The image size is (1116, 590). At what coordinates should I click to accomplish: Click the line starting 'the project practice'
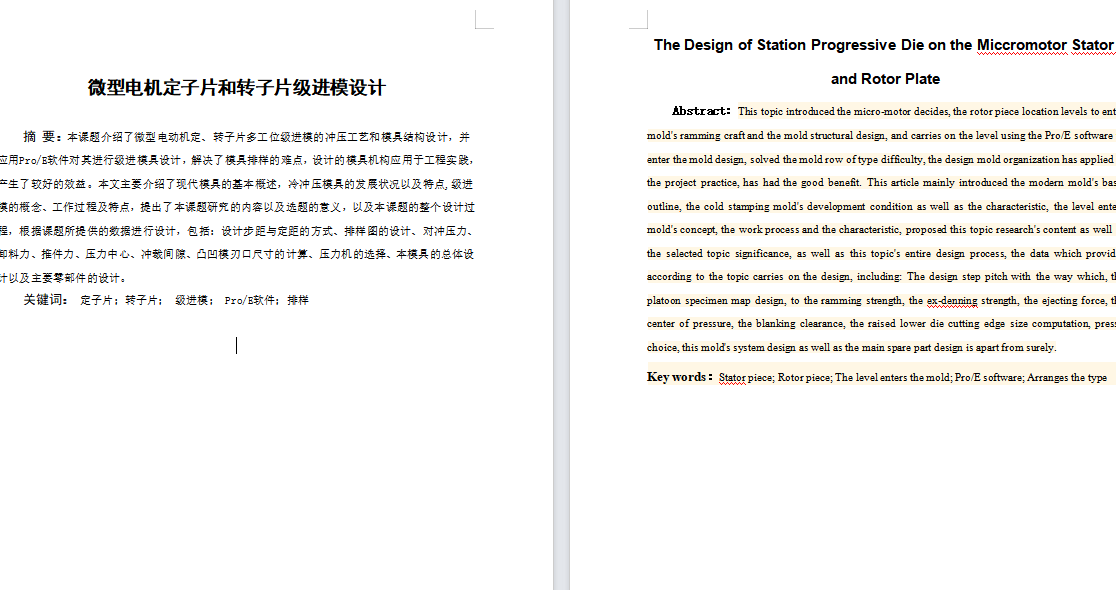pyautogui.click(x=881, y=183)
